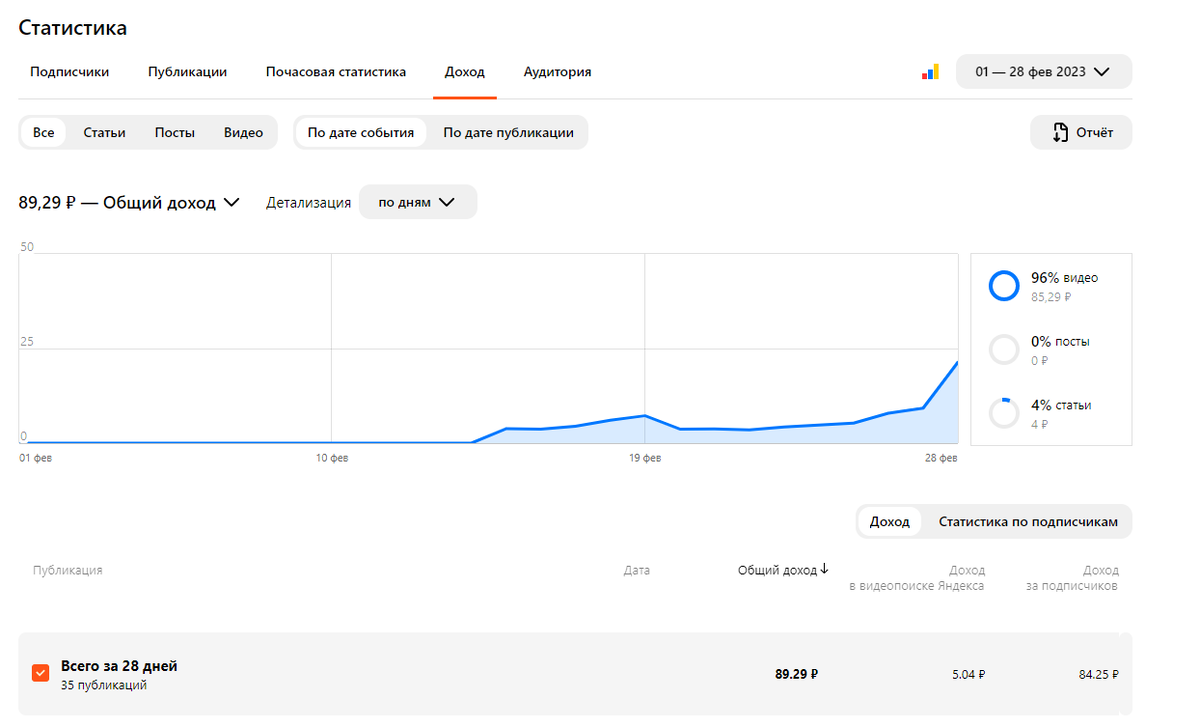
Task: Select the Все content filter
Action: (43, 132)
